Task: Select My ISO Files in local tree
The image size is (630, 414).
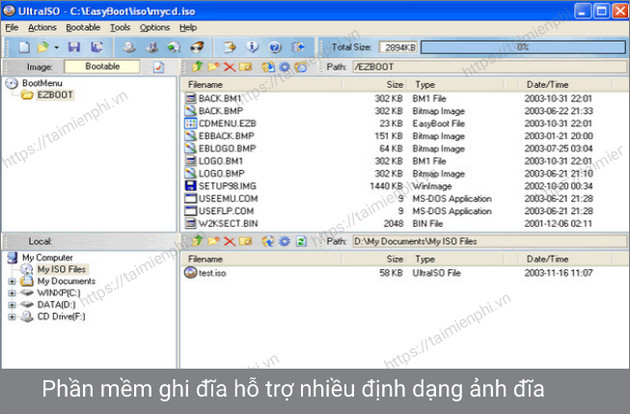Action: click(61, 269)
